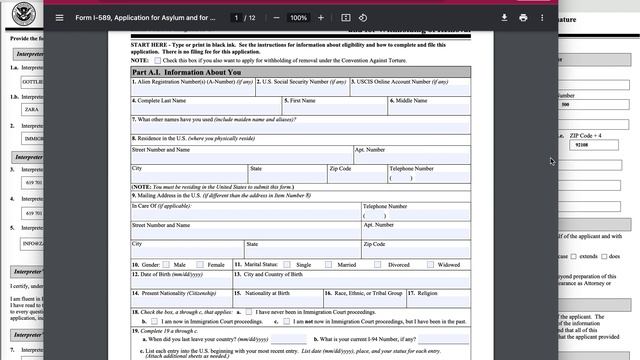The height and width of the screenshot is (360, 640).
Task: Click the mailing address State field
Action: [x=303, y=252]
